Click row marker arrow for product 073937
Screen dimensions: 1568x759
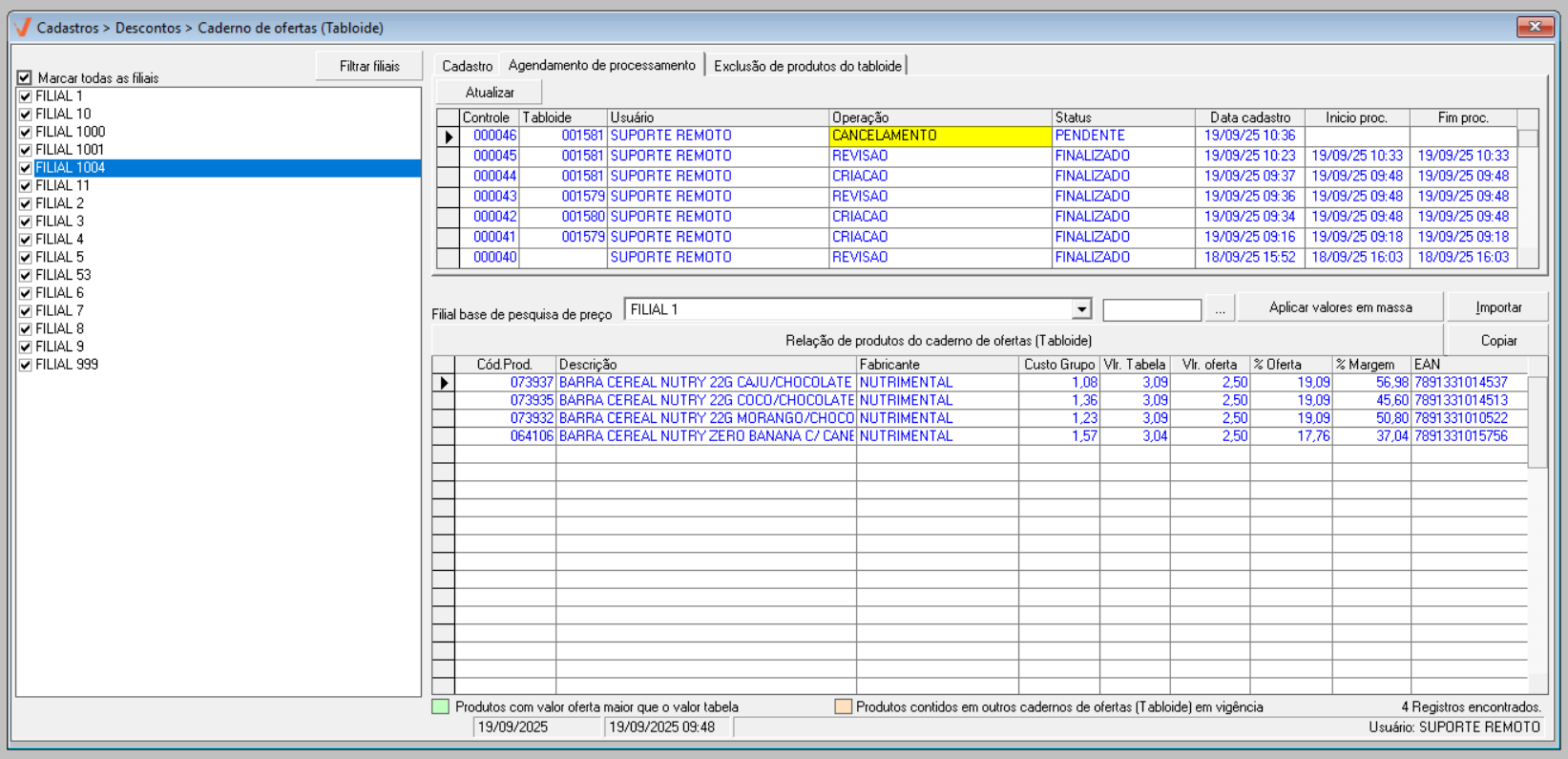pos(444,383)
